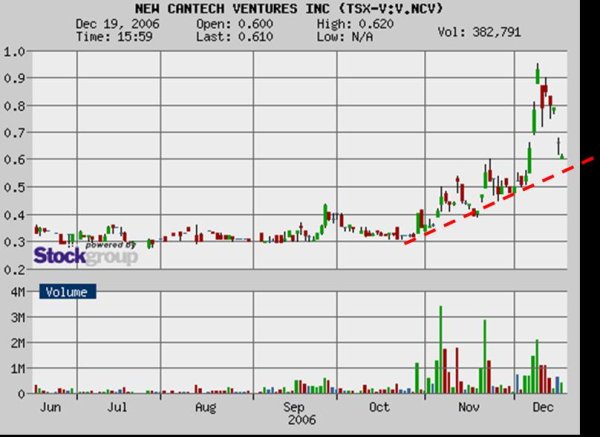Click the '2M' volume axis label
The height and width of the screenshot is (437, 600).
tap(18, 343)
